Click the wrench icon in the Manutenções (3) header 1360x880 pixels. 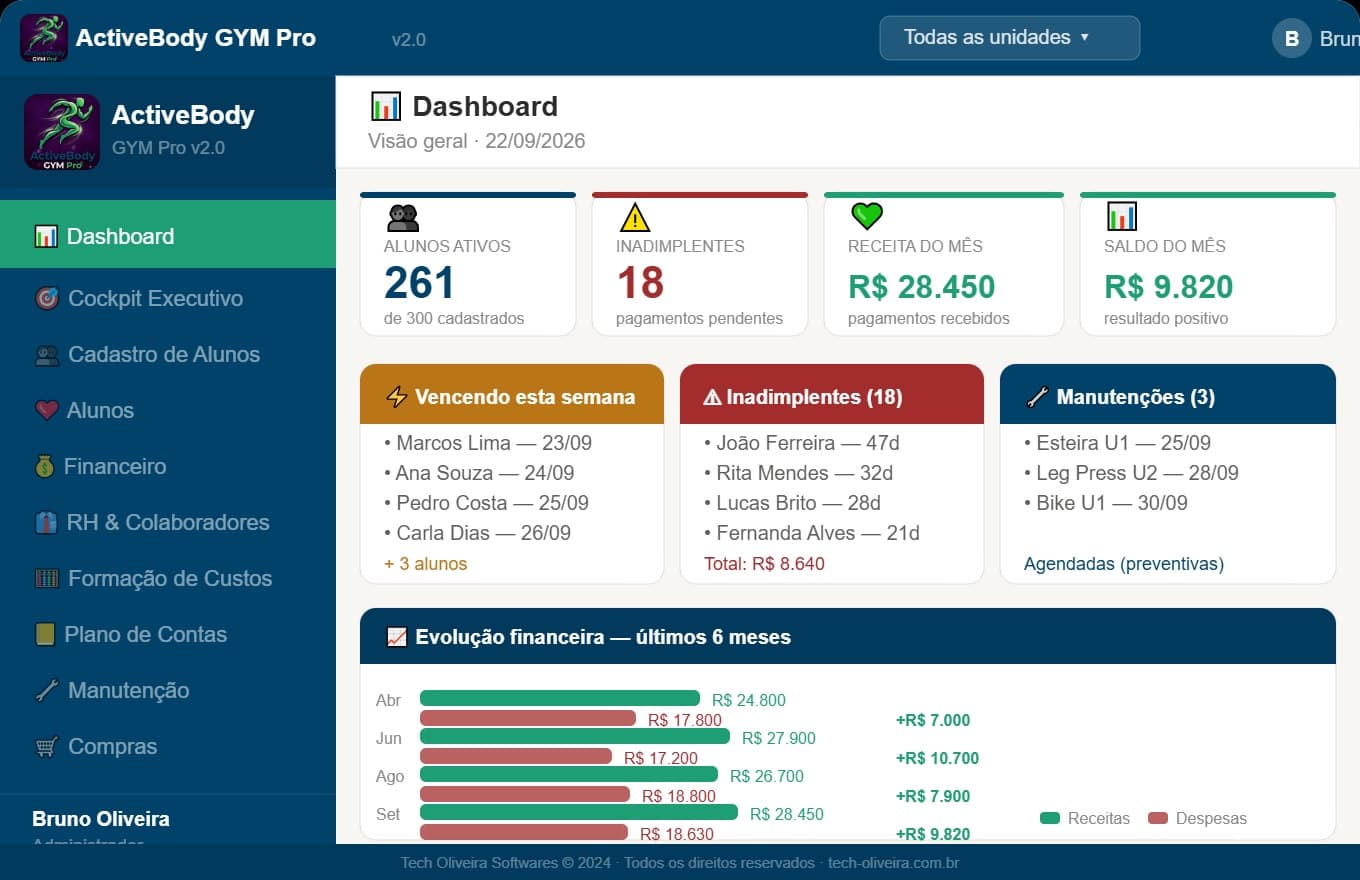click(x=1036, y=397)
